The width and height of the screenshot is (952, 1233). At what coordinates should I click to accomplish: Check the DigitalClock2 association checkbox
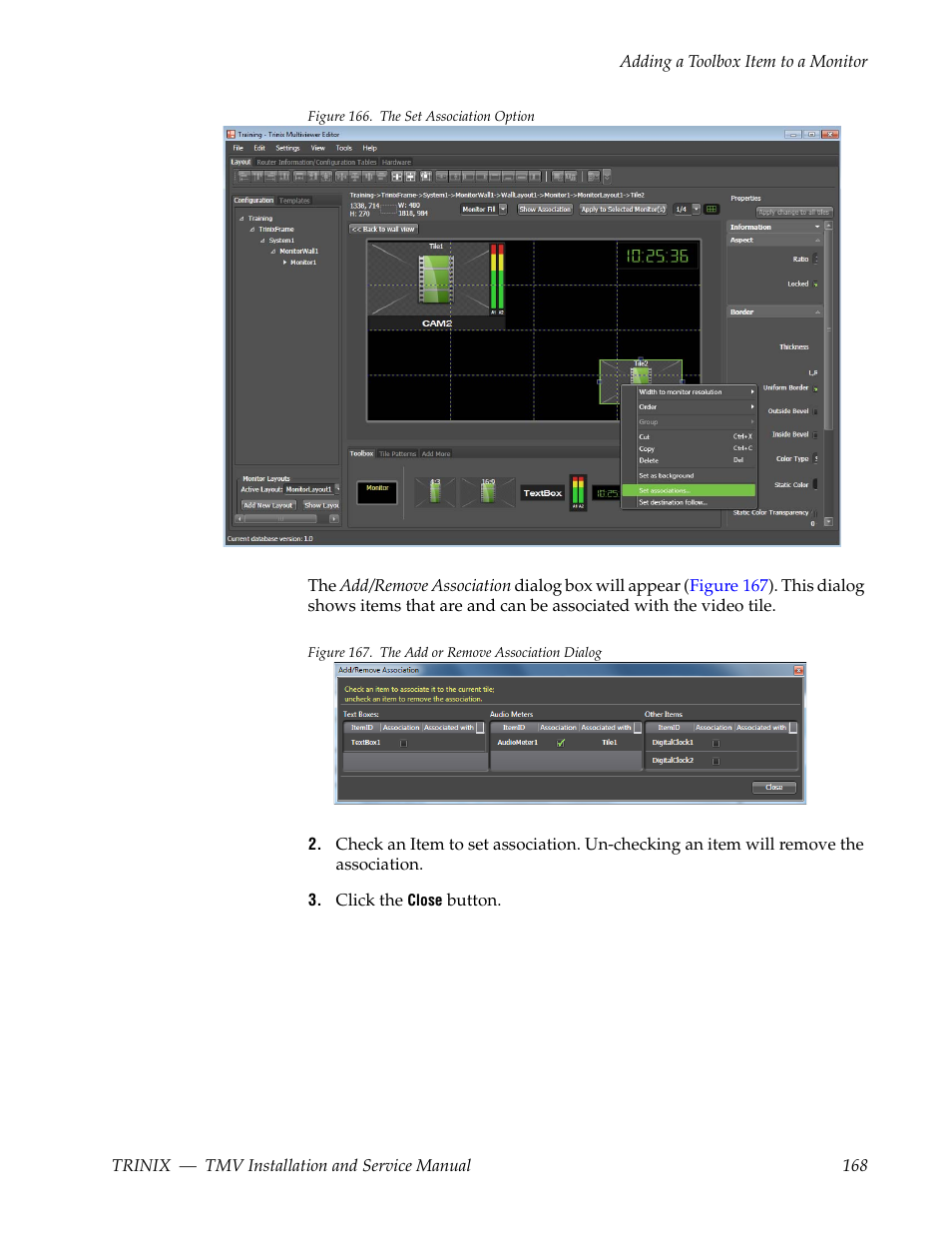click(x=715, y=761)
